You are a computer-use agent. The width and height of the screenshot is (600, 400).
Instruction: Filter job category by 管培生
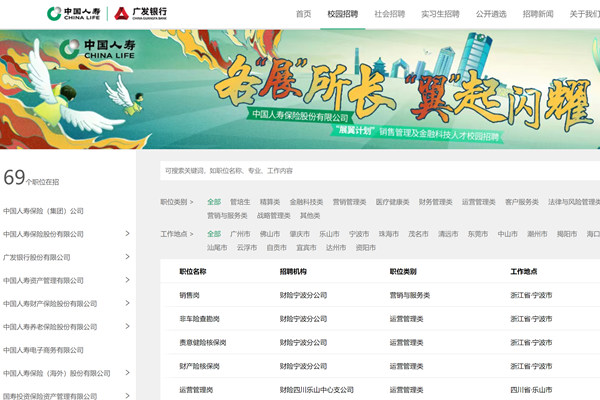point(240,202)
